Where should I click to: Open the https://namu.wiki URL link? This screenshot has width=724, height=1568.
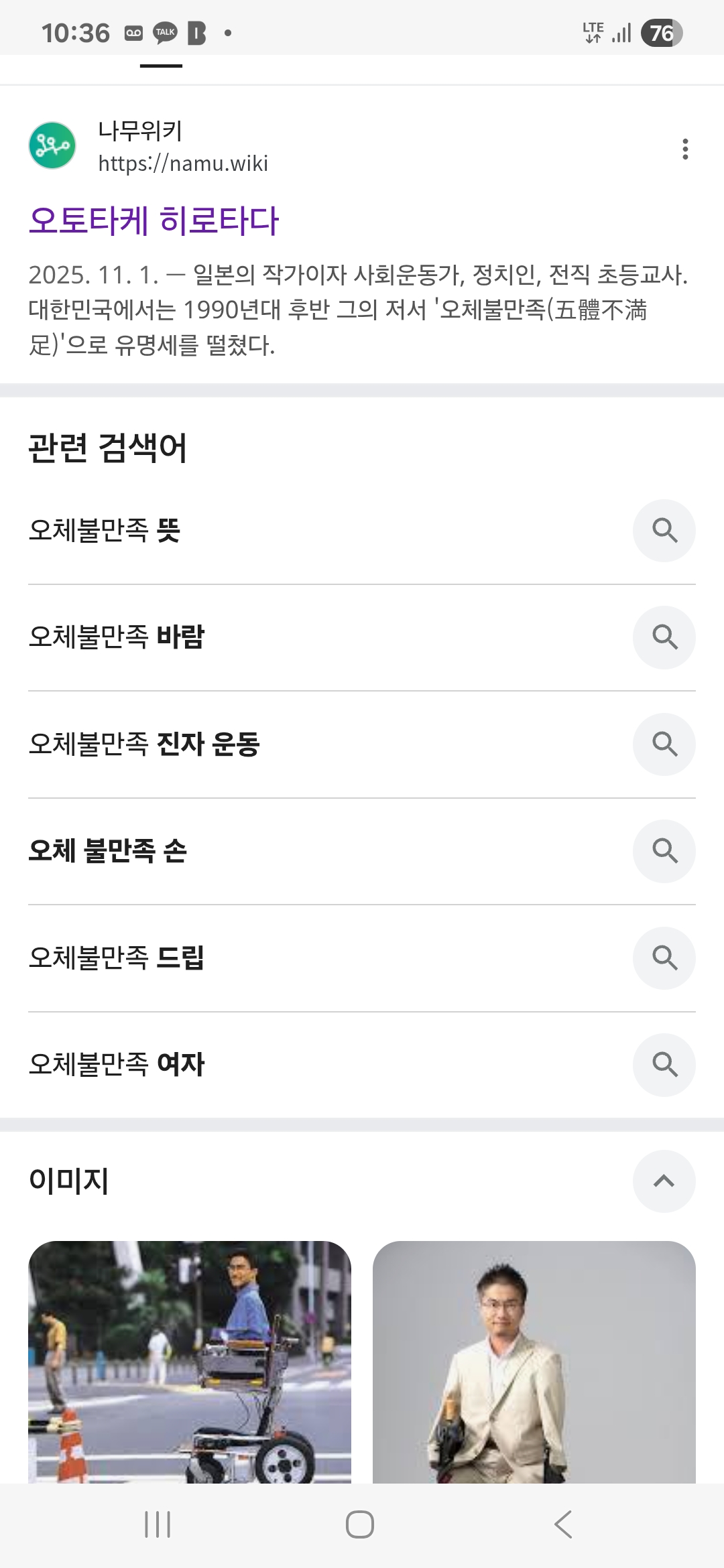[x=183, y=164]
